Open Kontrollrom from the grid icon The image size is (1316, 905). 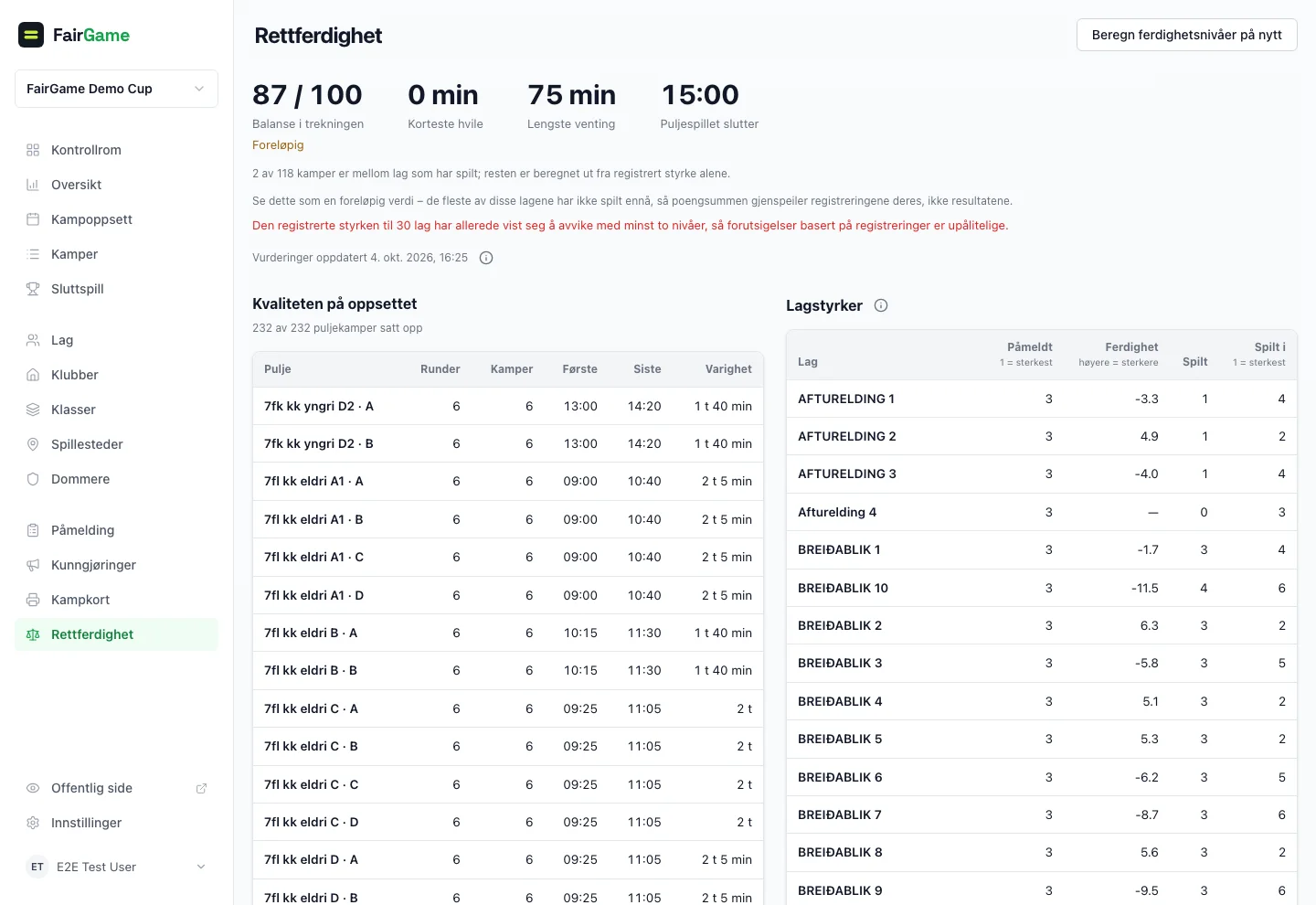click(x=33, y=150)
